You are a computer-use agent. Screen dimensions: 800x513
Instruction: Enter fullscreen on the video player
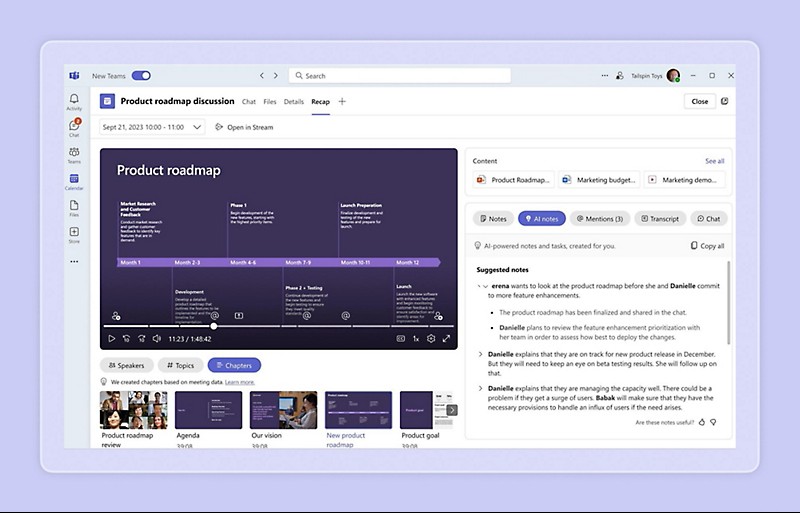click(x=446, y=339)
